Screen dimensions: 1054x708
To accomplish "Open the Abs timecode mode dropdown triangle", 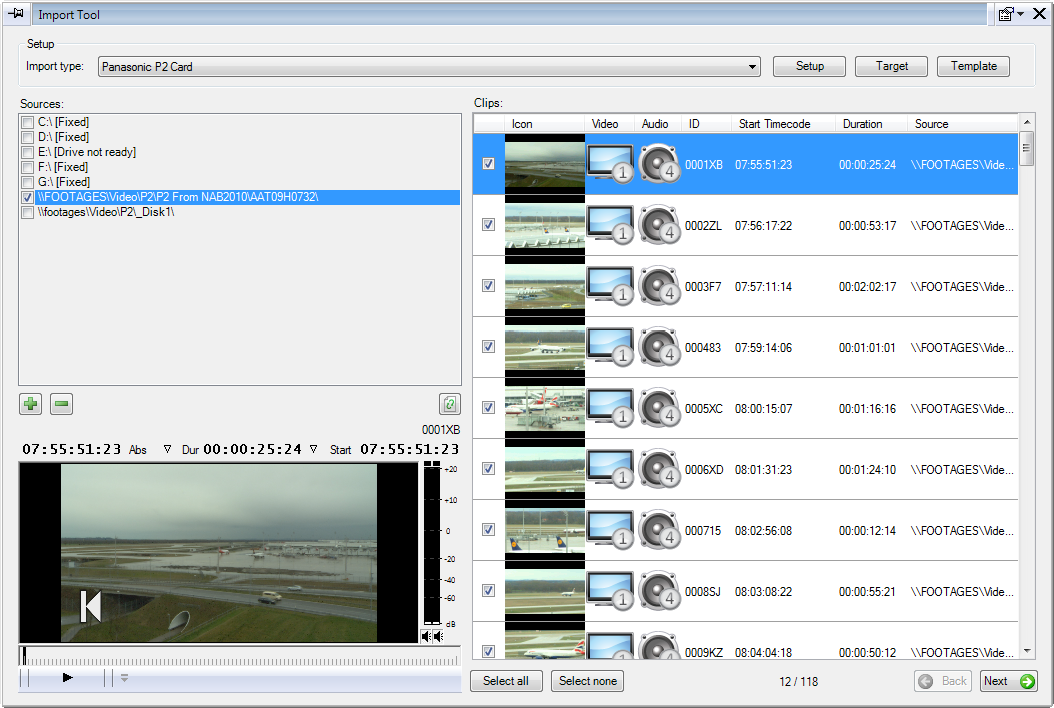I will pyautogui.click(x=167, y=449).
